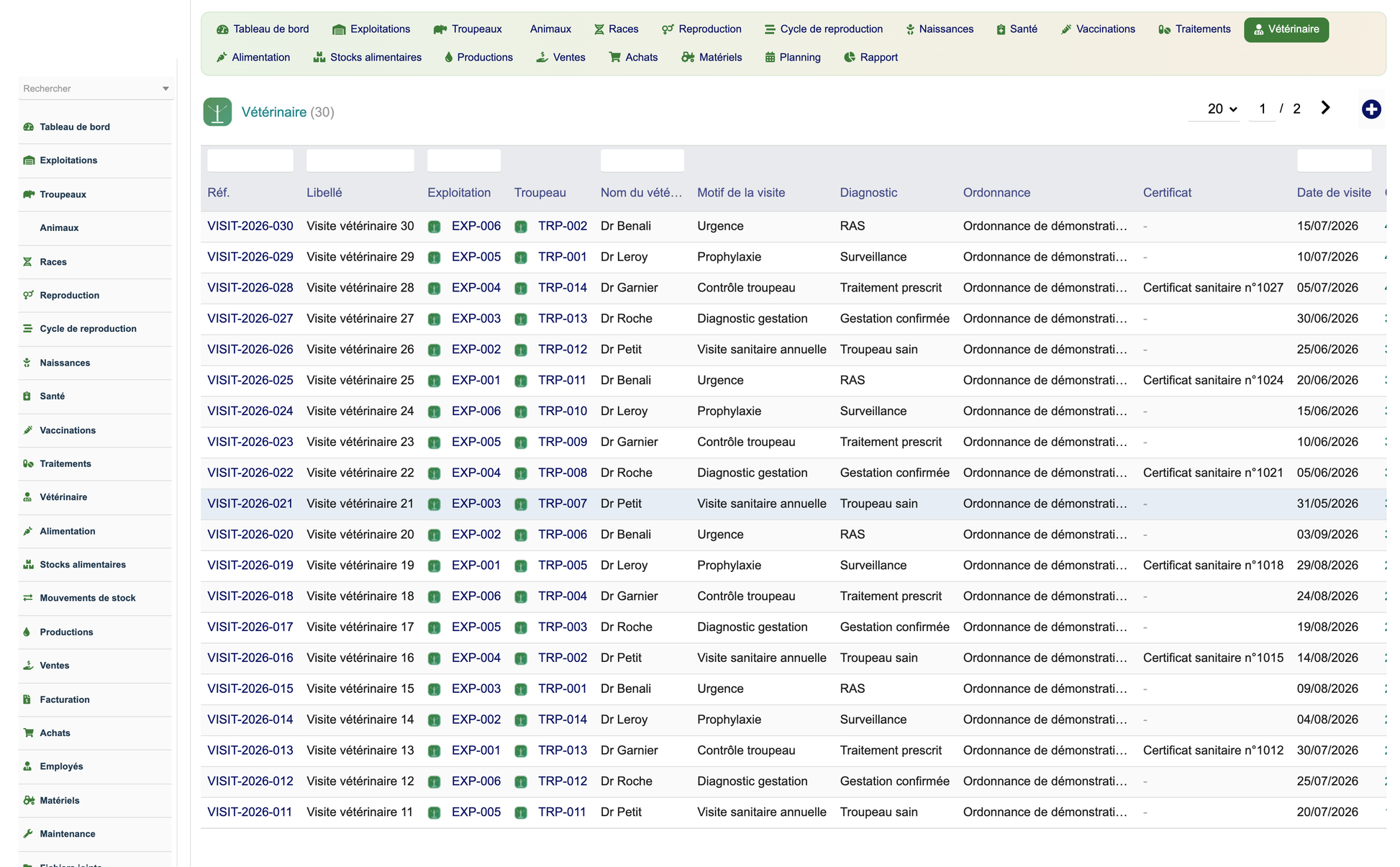Open EXP-004 link in VISIT-2026-028 row
Screen dimensions: 1400x867
tap(476, 288)
